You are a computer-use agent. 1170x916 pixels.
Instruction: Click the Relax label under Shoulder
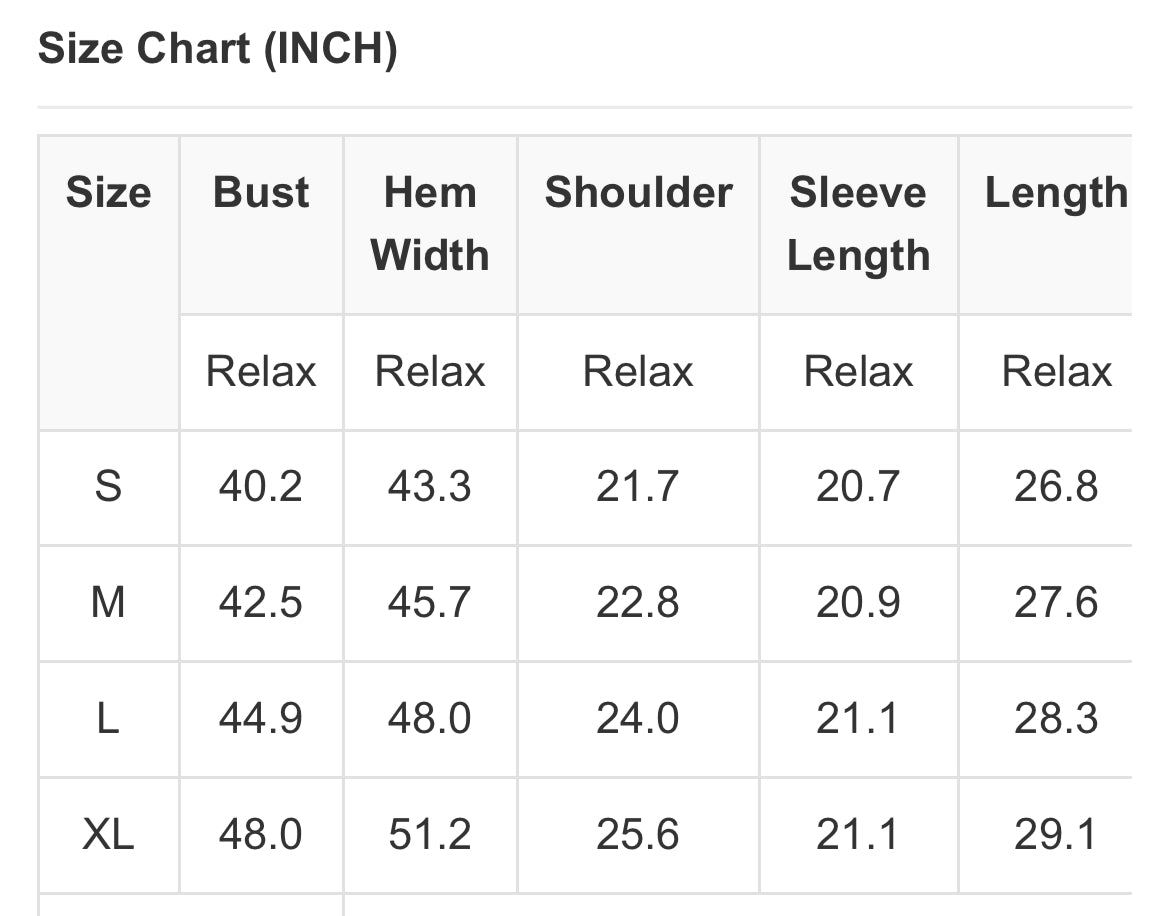tap(638, 371)
